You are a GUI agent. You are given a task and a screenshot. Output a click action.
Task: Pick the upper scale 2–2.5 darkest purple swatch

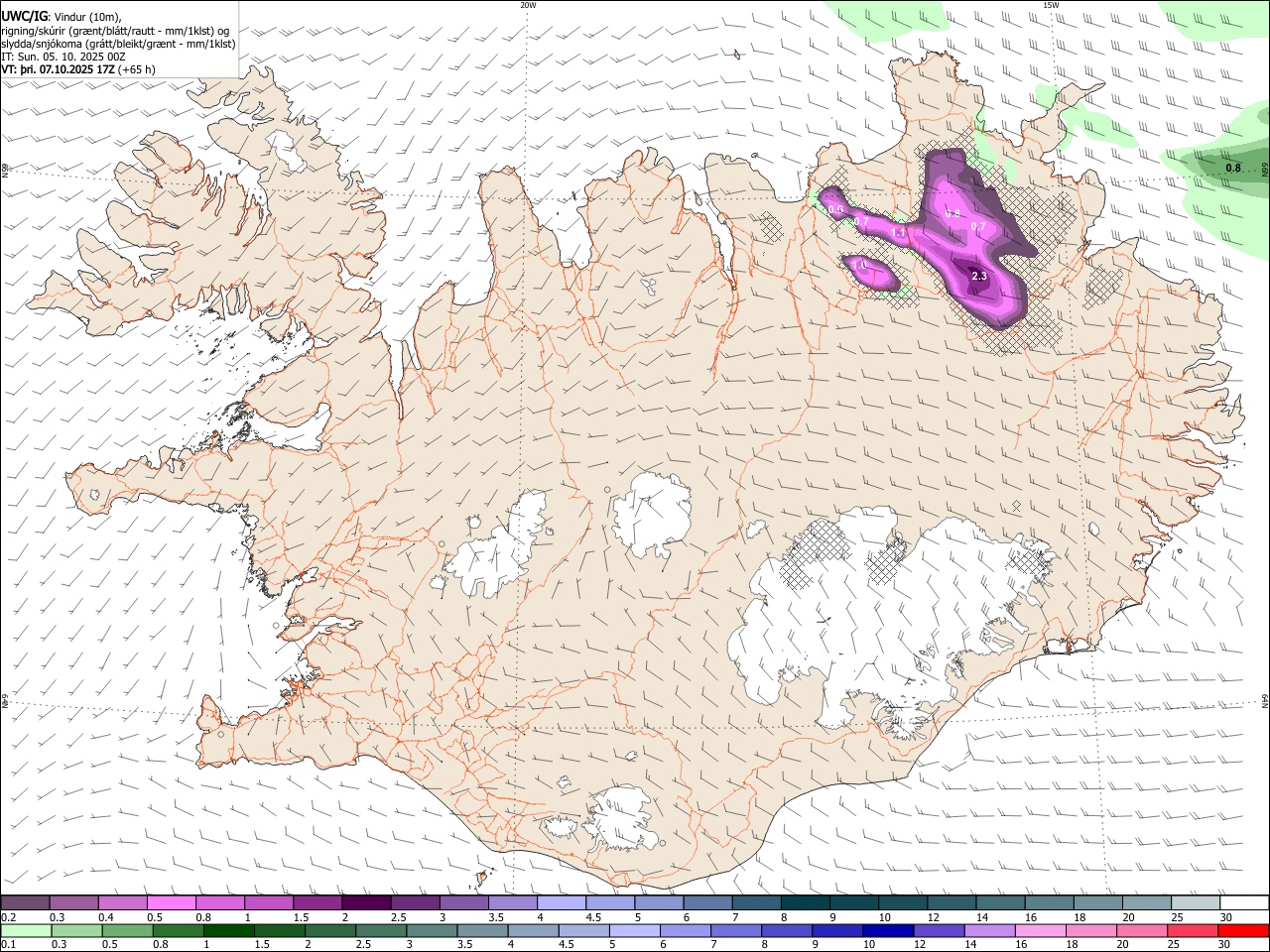(x=366, y=902)
